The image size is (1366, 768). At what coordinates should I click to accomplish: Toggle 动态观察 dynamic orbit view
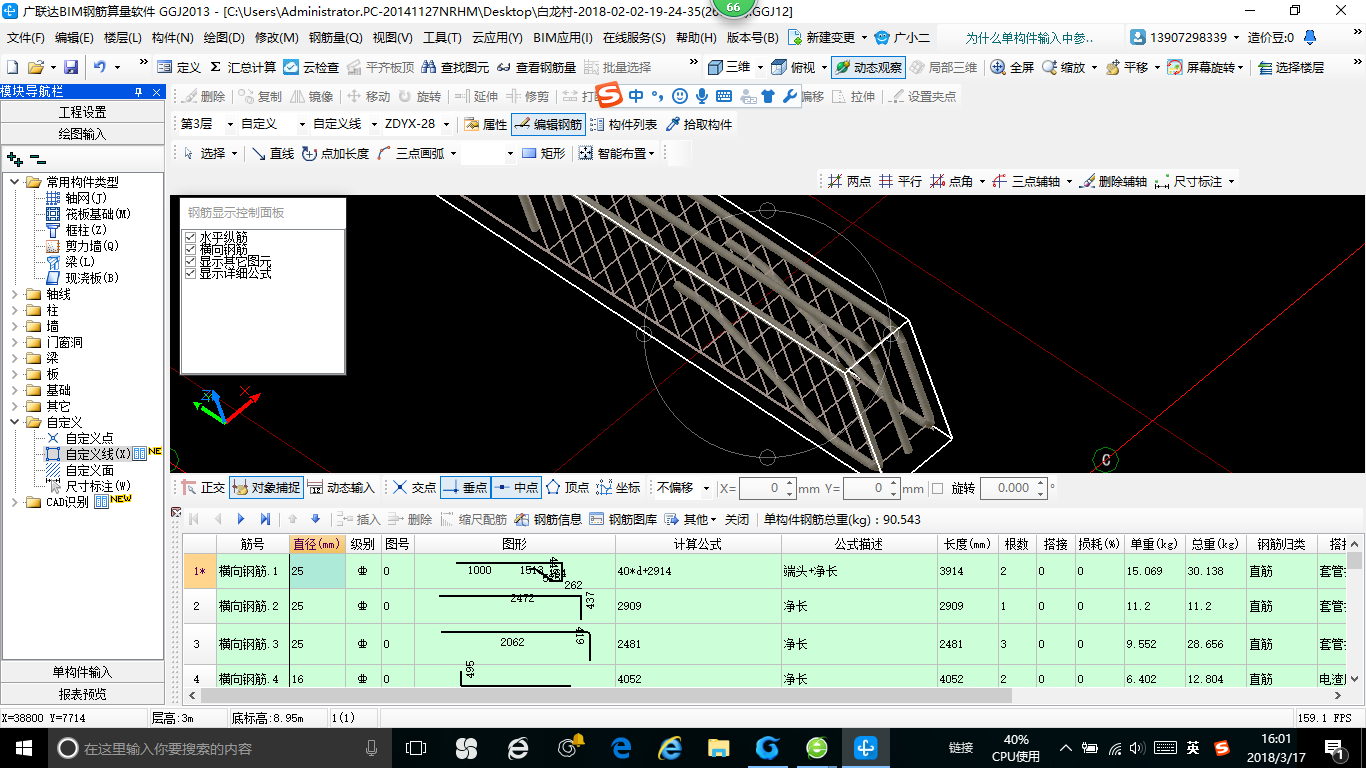(868, 67)
